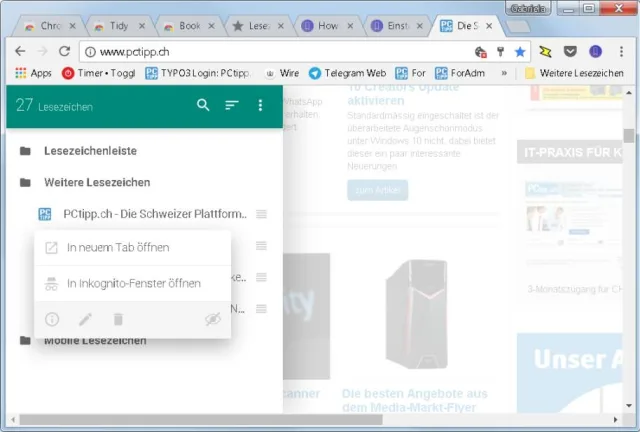Image resolution: width=640 pixels, height=432 pixels.
Task: Close the 'How' tab
Action: pyautogui.click(x=350, y=26)
